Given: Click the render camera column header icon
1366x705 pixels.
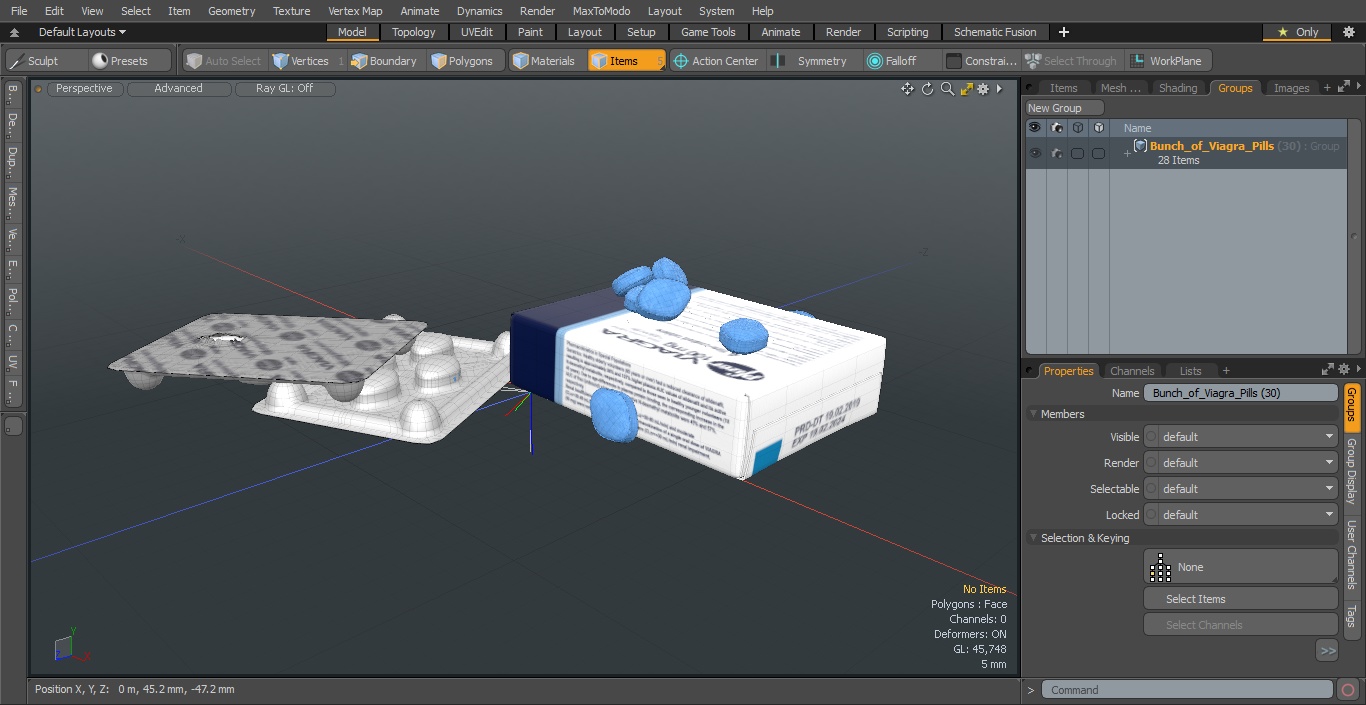Looking at the screenshot, I should pyautogui.click(x=1057, y=128).
